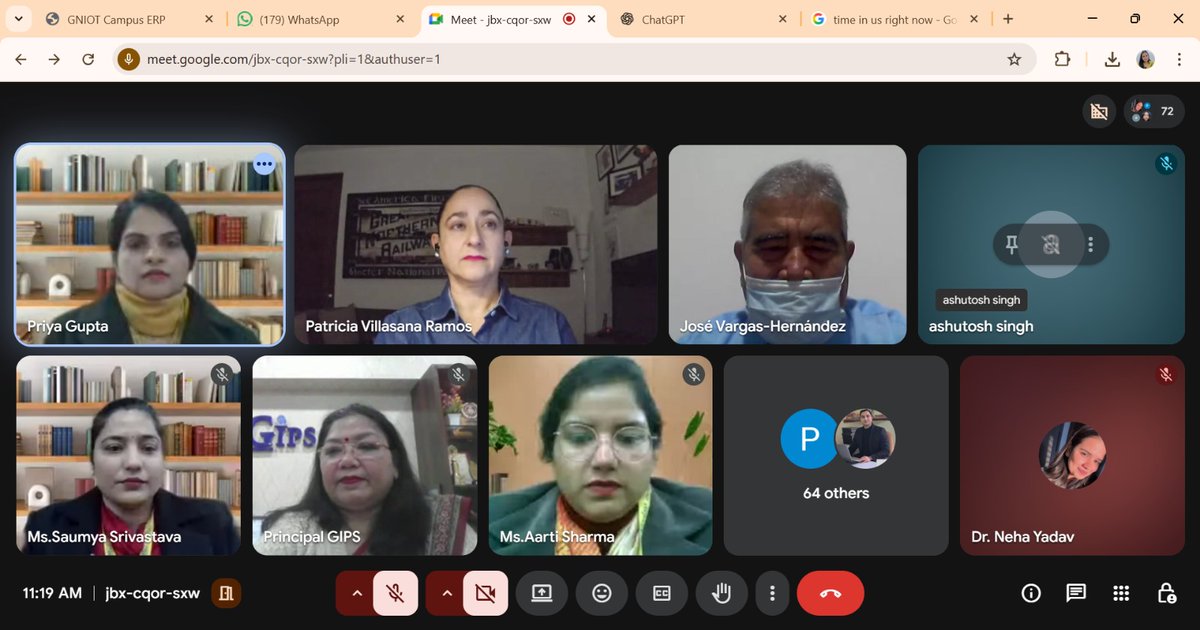Go back in browser history
The height and width of the screenshot is (630, 1200).
21,59
